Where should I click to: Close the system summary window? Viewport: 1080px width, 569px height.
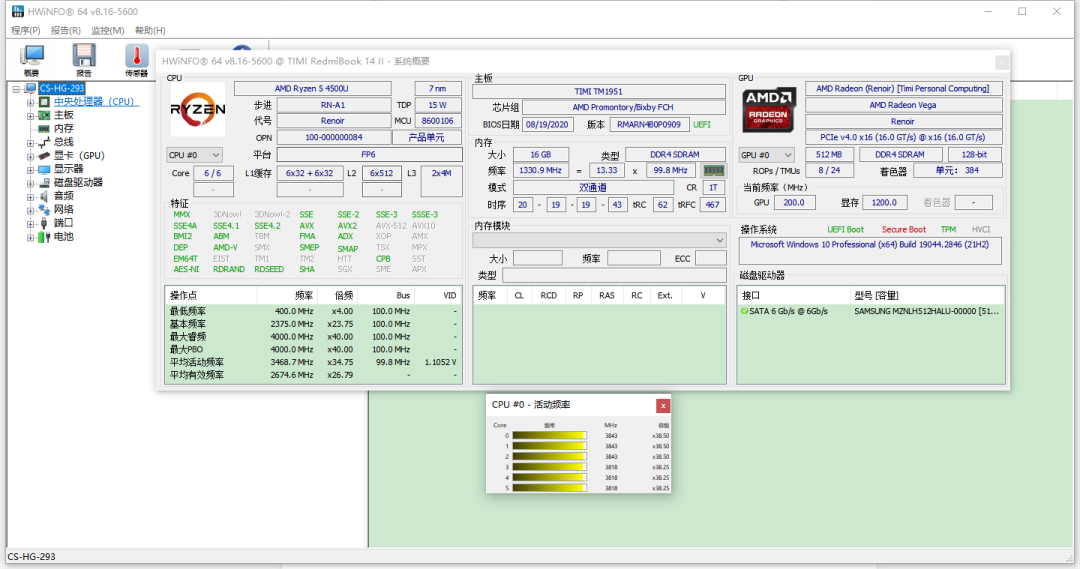1002,62
